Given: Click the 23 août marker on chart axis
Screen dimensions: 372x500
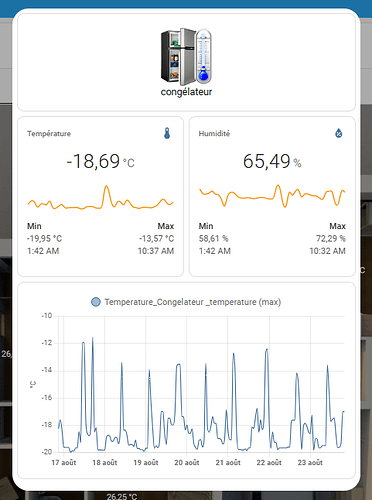Looking at the screenshot, I should coord(310,463).
